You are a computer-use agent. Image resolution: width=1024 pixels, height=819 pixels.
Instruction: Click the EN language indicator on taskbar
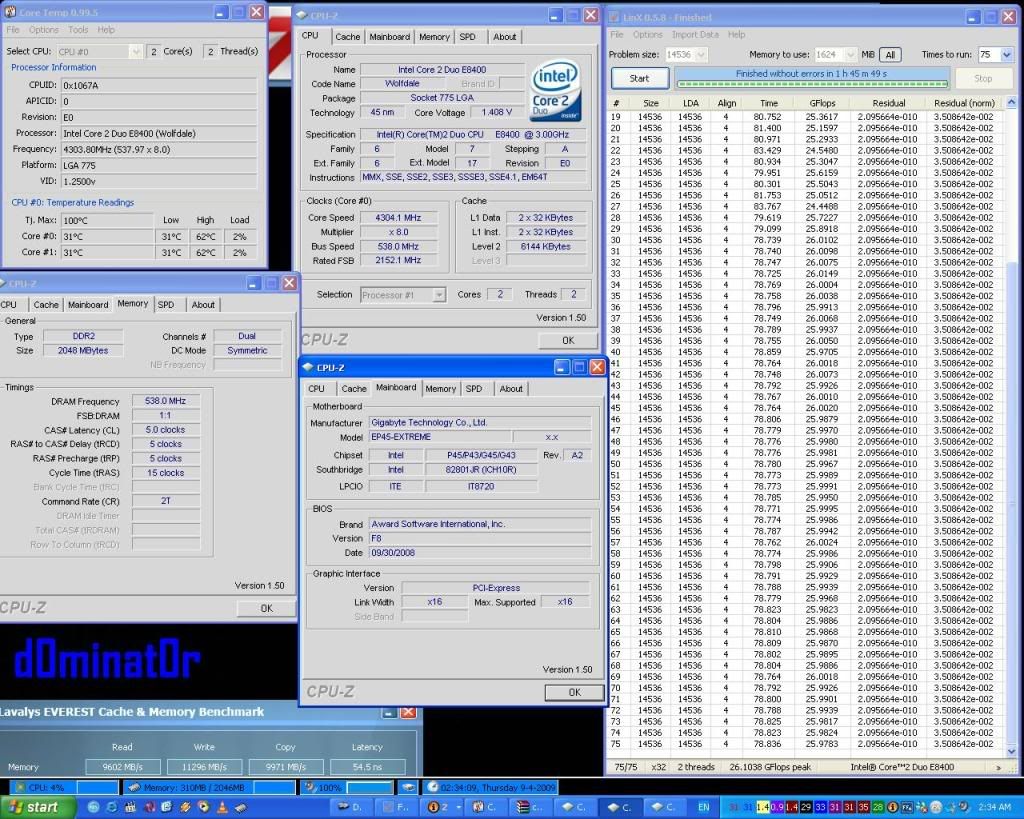coord(703,807)
